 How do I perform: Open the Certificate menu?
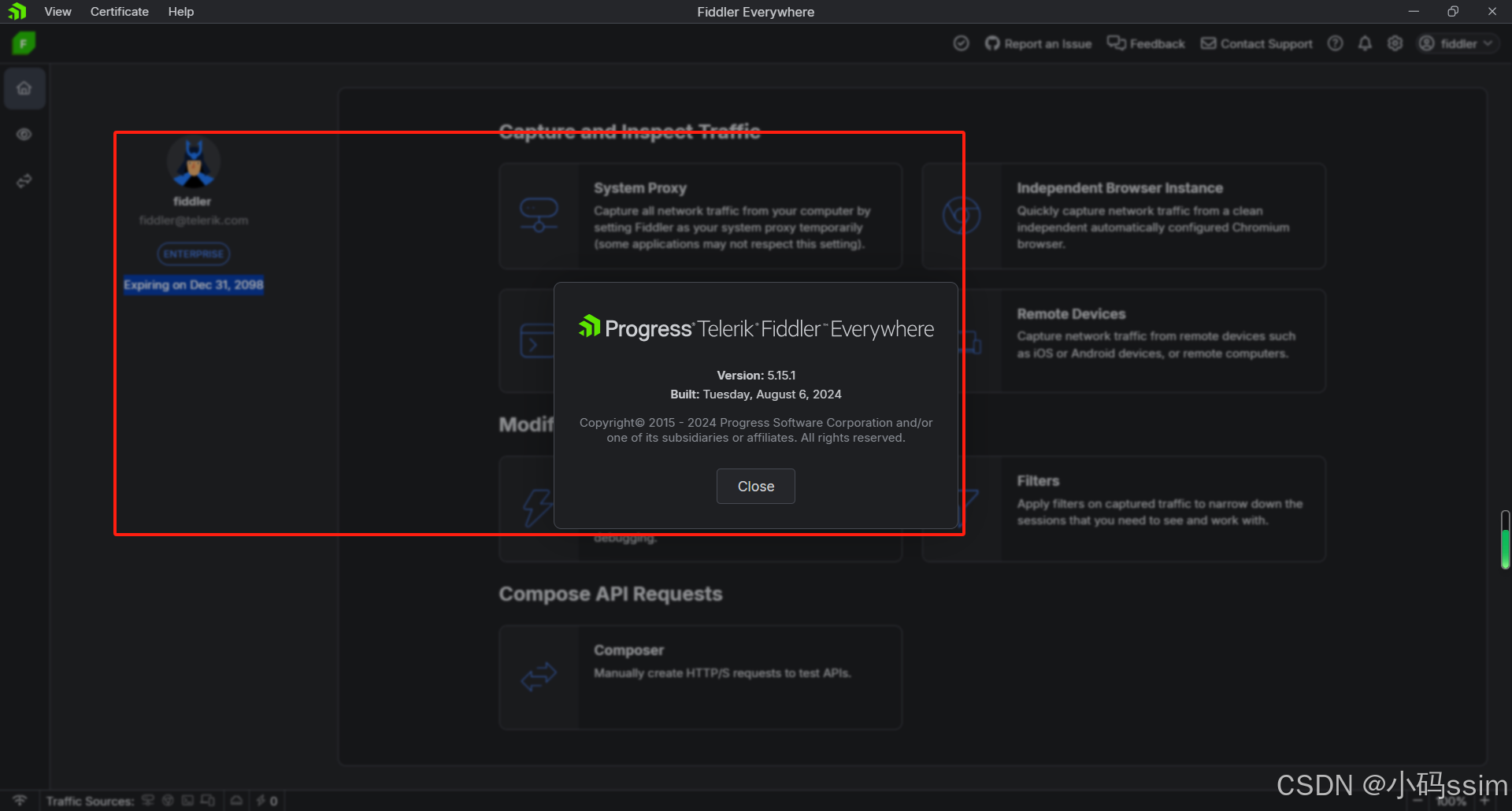coord(119,12)
